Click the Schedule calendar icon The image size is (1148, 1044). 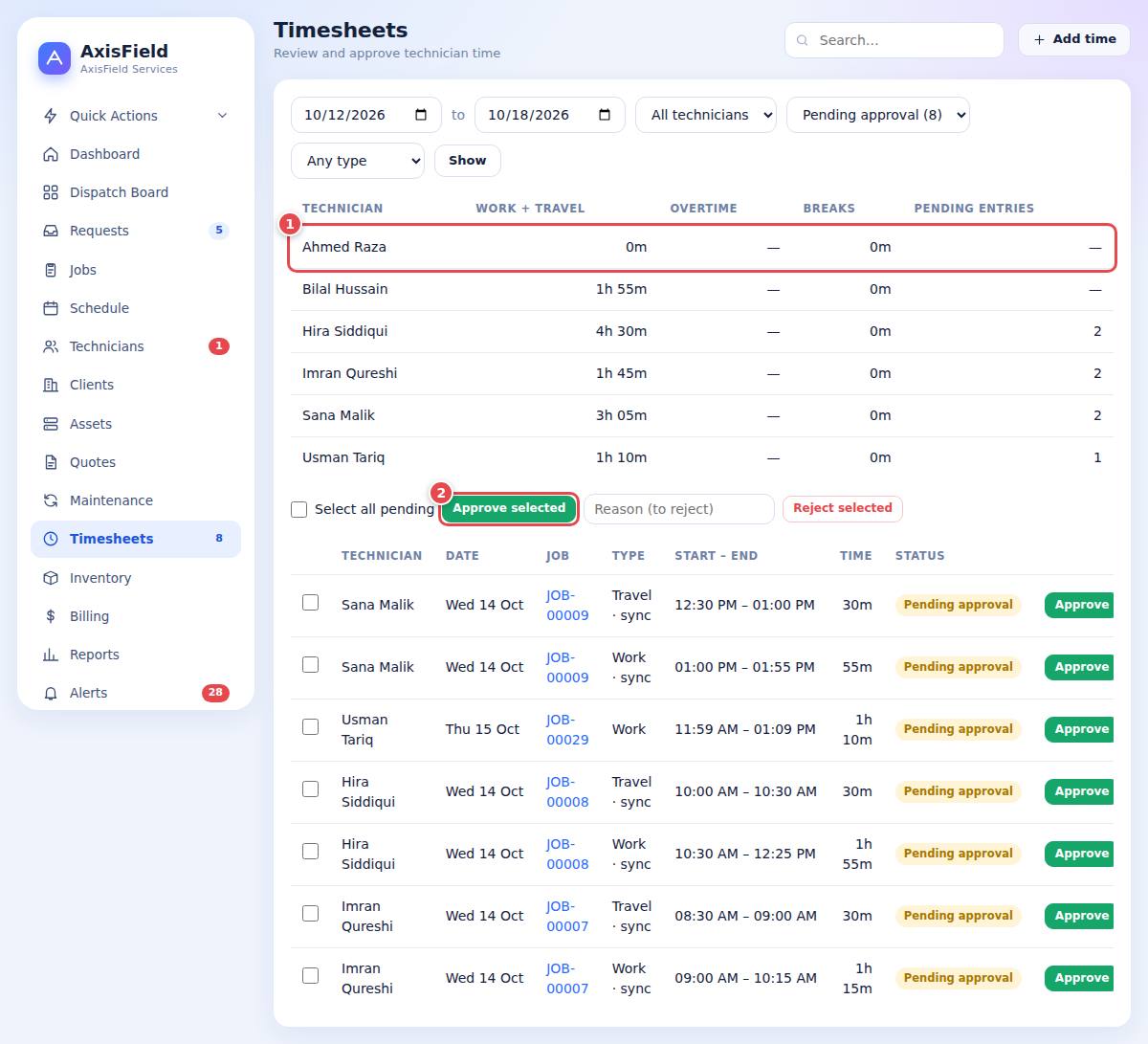(51, 308)
